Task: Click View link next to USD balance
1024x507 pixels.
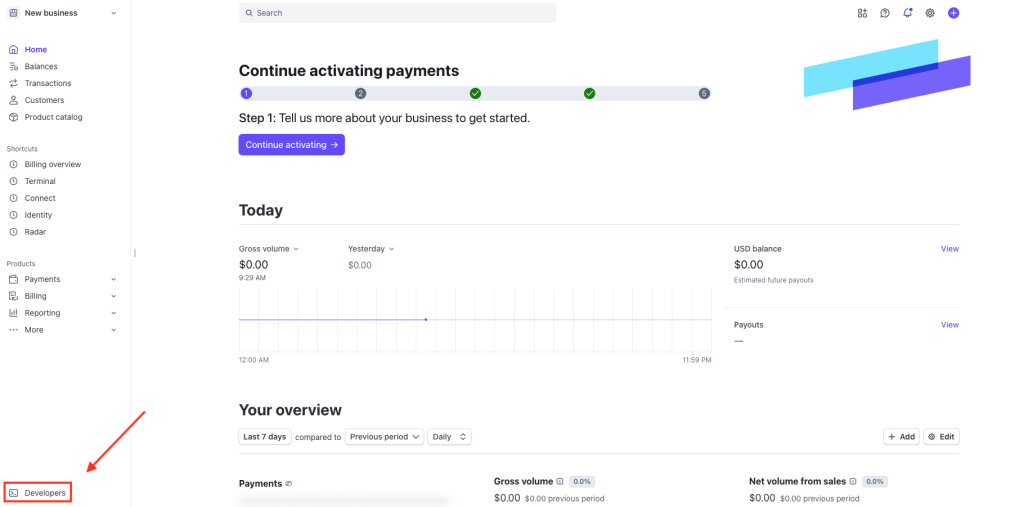Action: [949, 249]
